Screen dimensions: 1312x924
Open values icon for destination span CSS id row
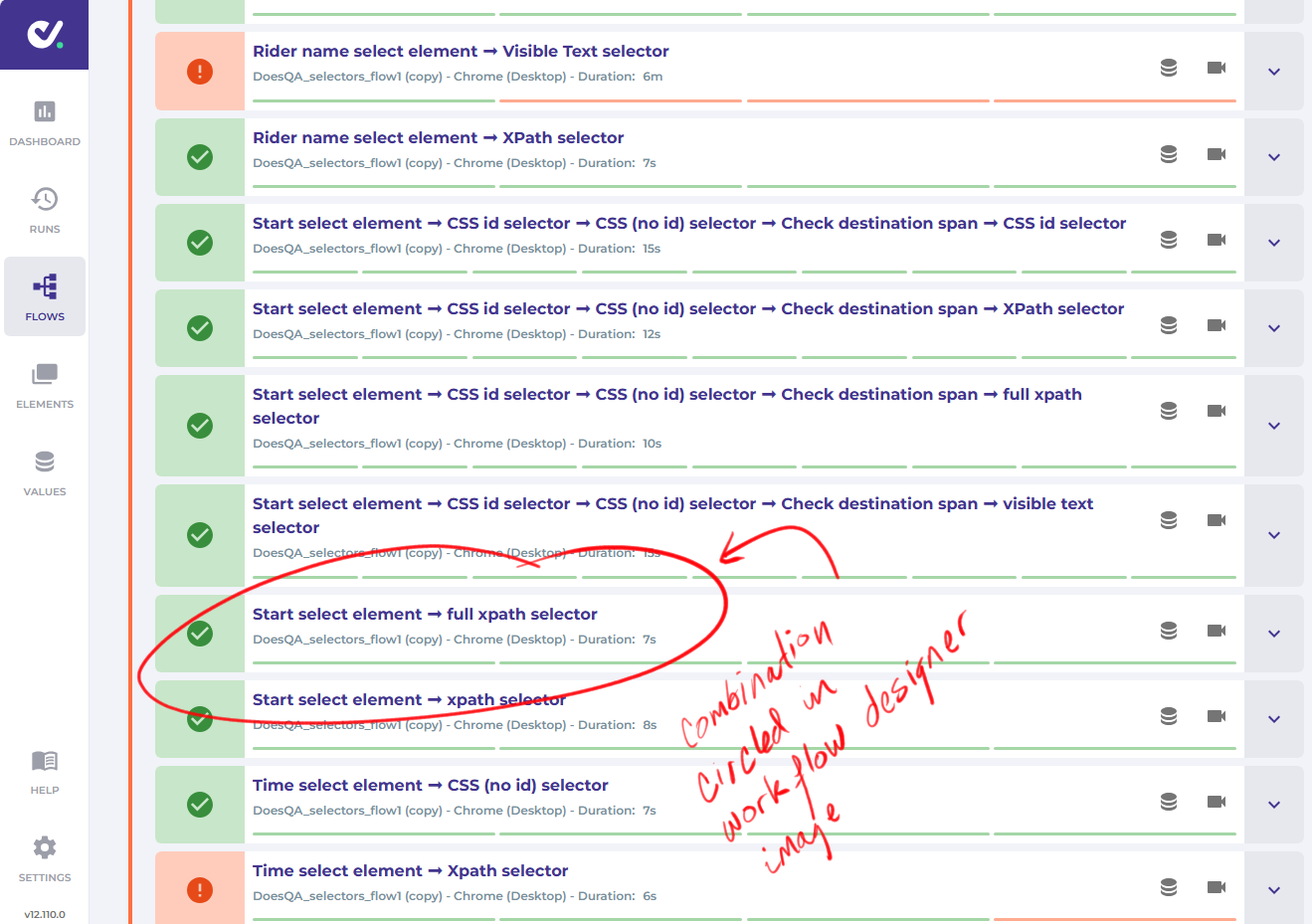(x=1169, y=240)
